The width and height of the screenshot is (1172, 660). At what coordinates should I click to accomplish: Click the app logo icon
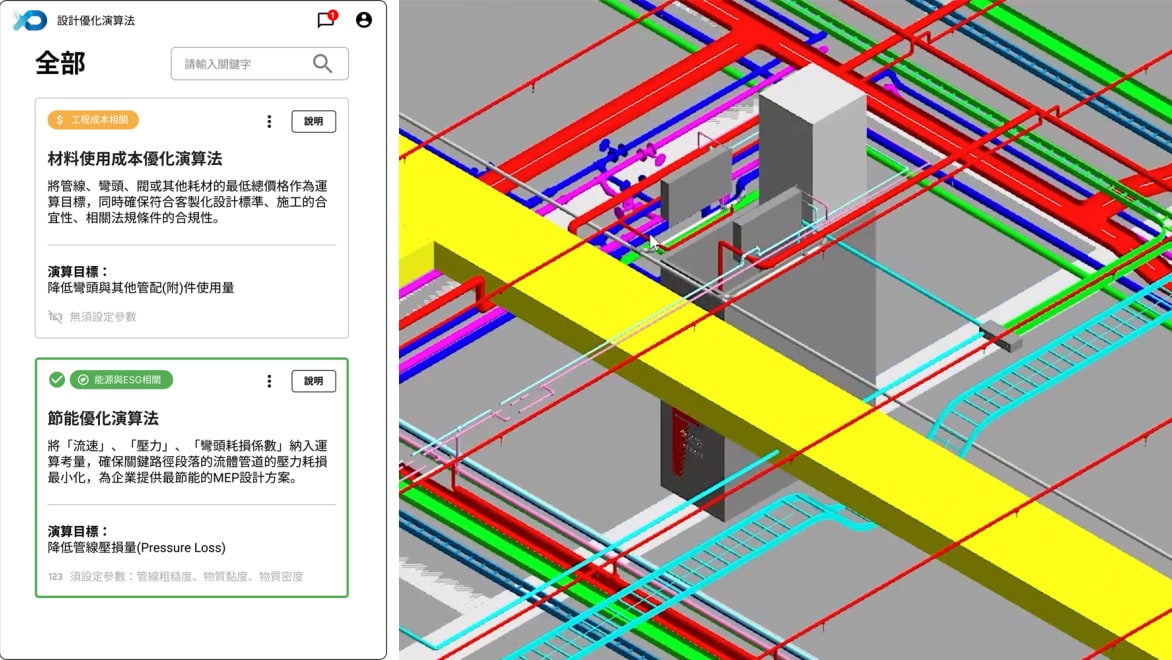coord(29,20)
